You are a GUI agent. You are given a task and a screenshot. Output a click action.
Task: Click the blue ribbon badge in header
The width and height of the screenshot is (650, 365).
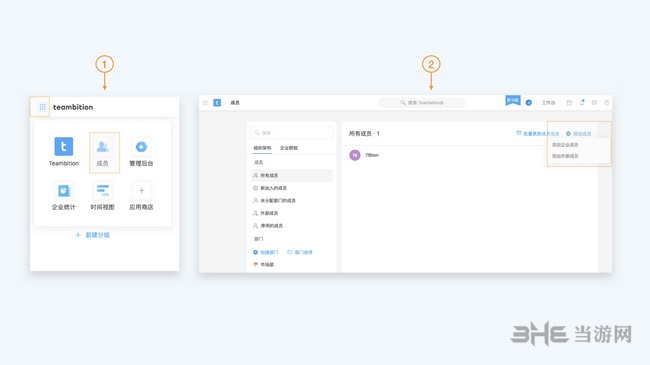[x=513, y=100]
